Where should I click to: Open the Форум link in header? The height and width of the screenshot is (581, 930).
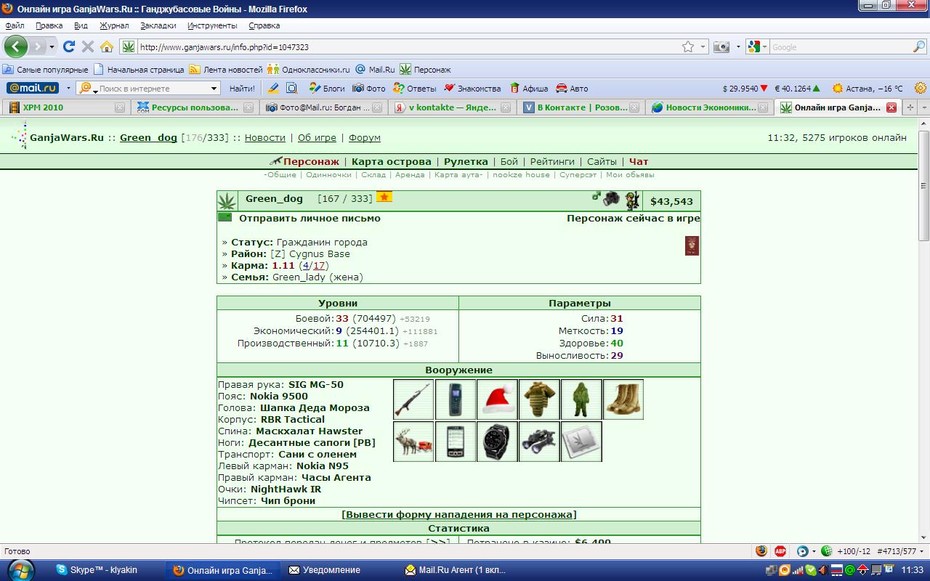click(x=364, y=138)
